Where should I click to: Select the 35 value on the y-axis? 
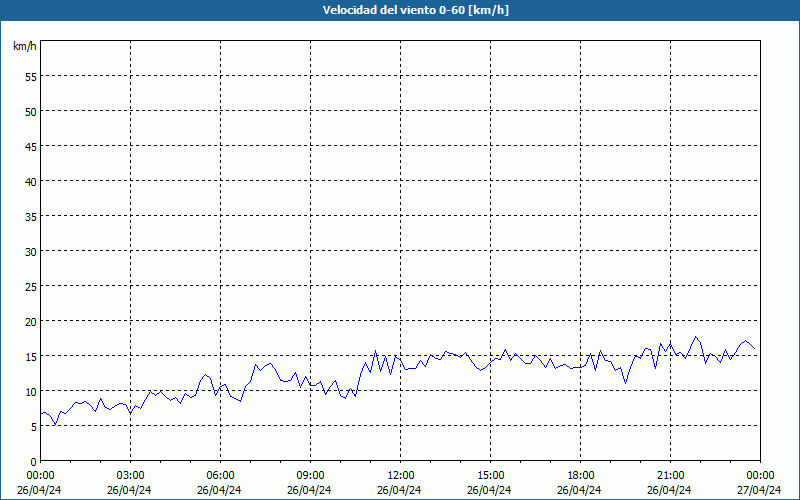click(31, 217)
